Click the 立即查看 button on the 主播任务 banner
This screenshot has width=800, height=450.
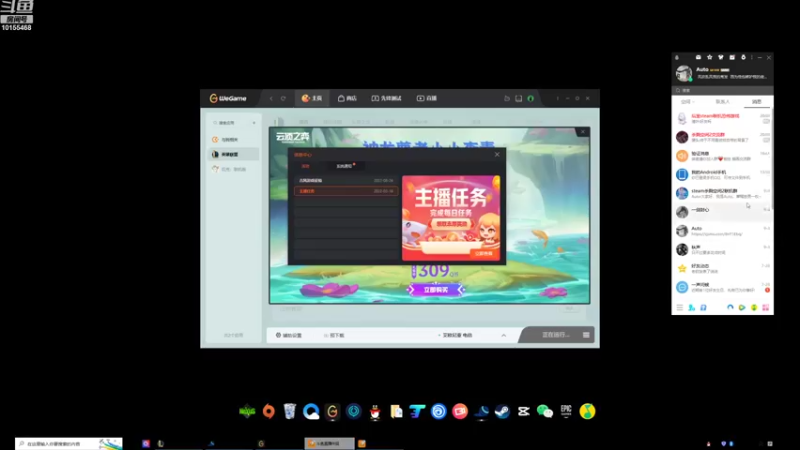[x=484, y=253]
